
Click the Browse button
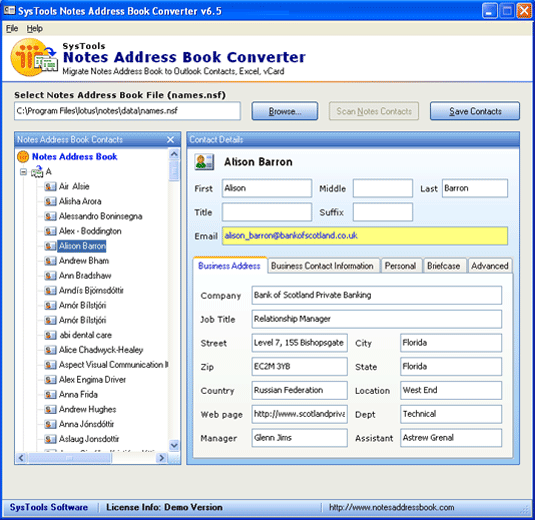click(x=285, y=111)
